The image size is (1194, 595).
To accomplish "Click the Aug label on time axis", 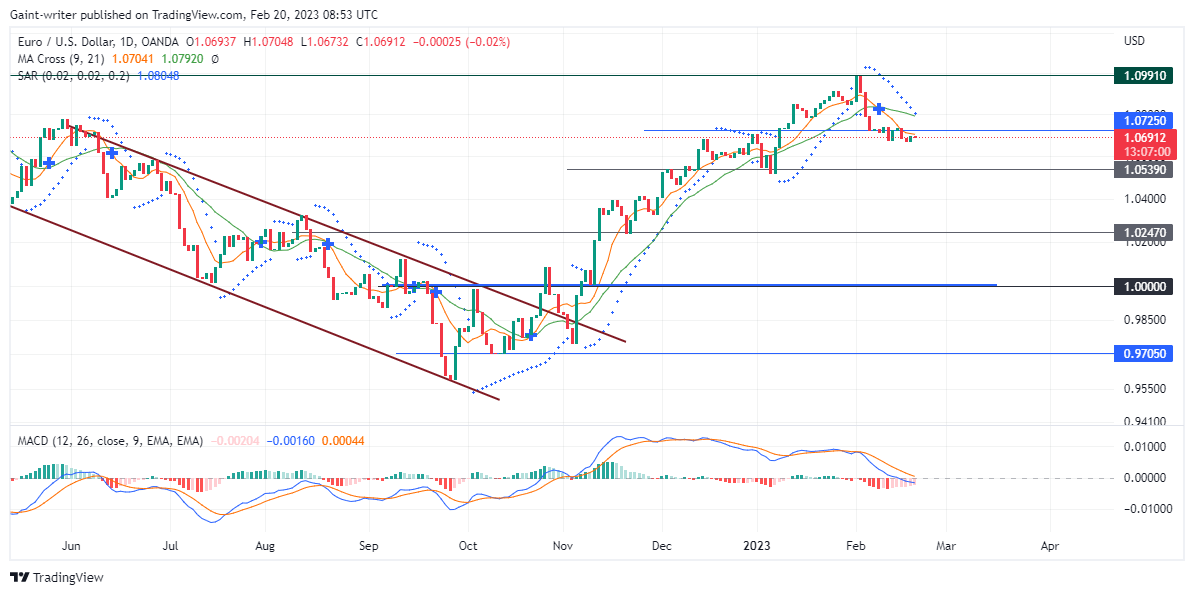I will click(x=265, y=546).
